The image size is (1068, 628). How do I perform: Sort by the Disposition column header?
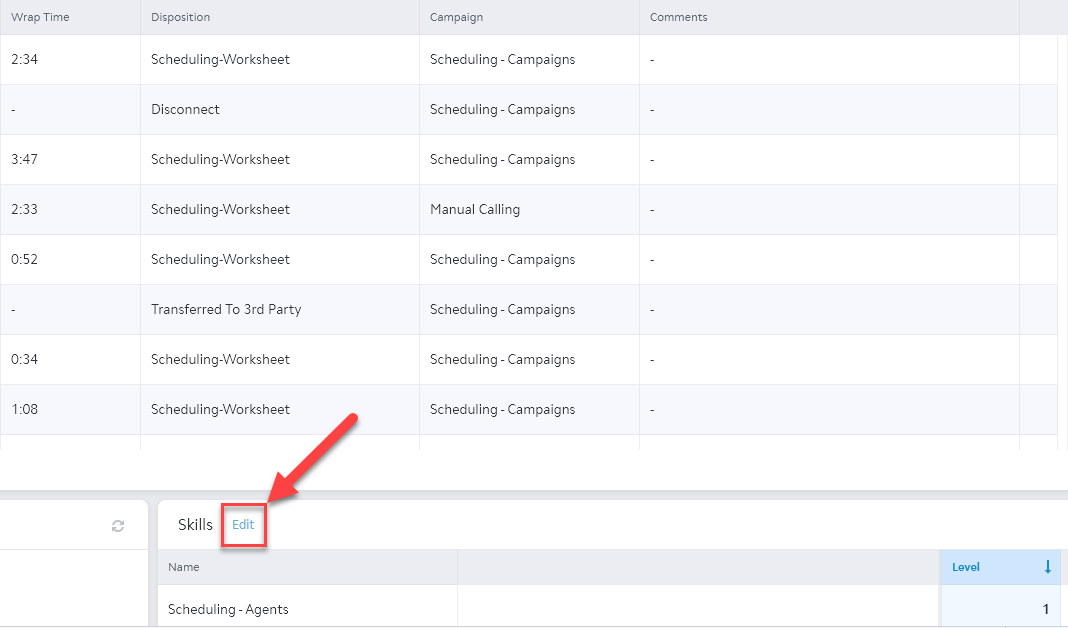[181, 17]
